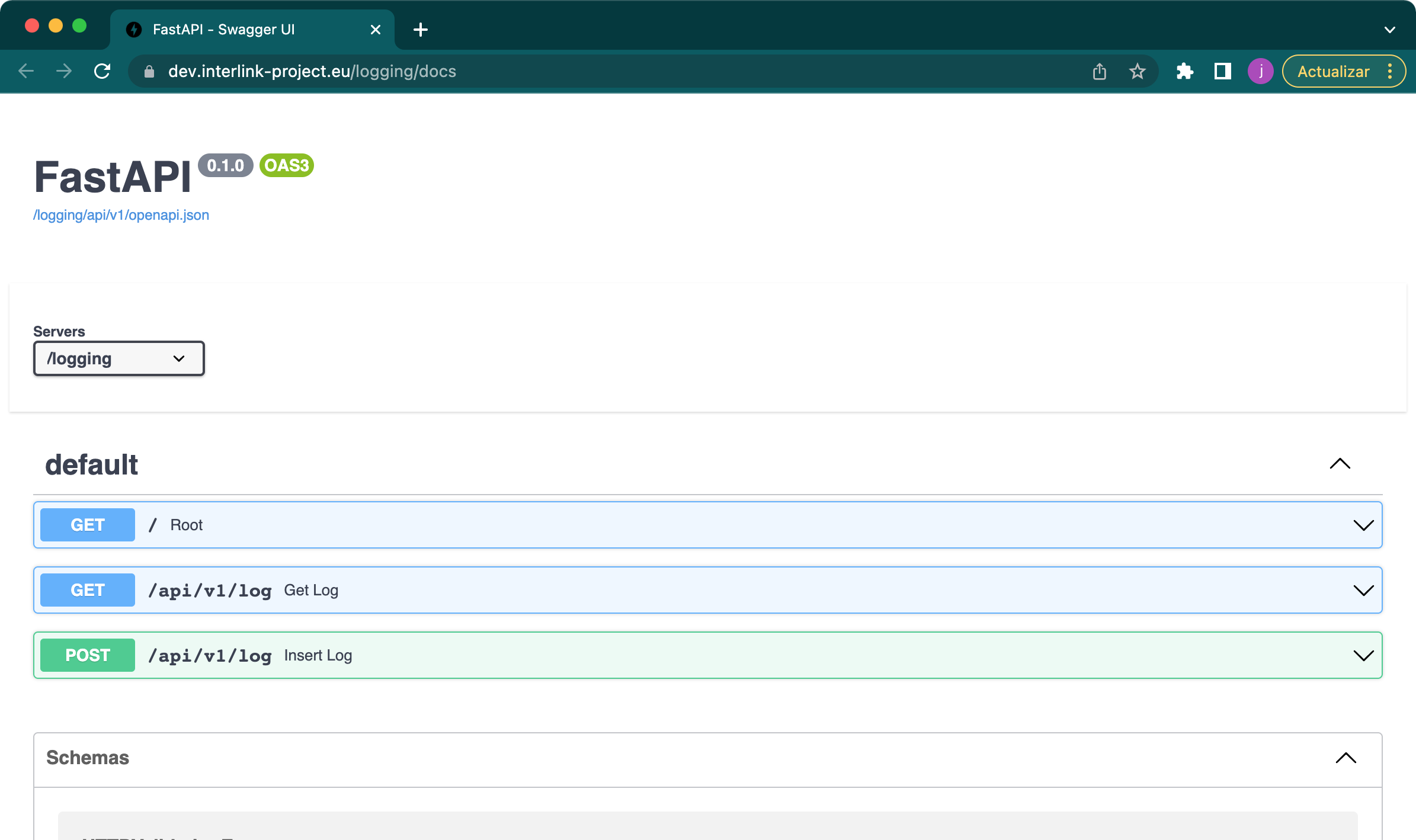This screenshot has height=840, width=1416.
Task: Share this page via the share icon
Action: click(x=1100, y=72)
